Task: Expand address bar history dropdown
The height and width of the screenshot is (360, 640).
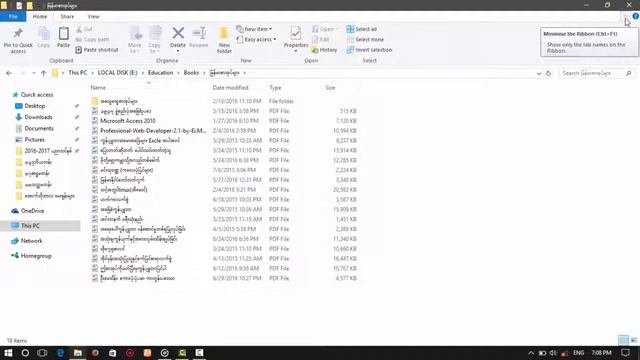Action: tap(539, 73)
